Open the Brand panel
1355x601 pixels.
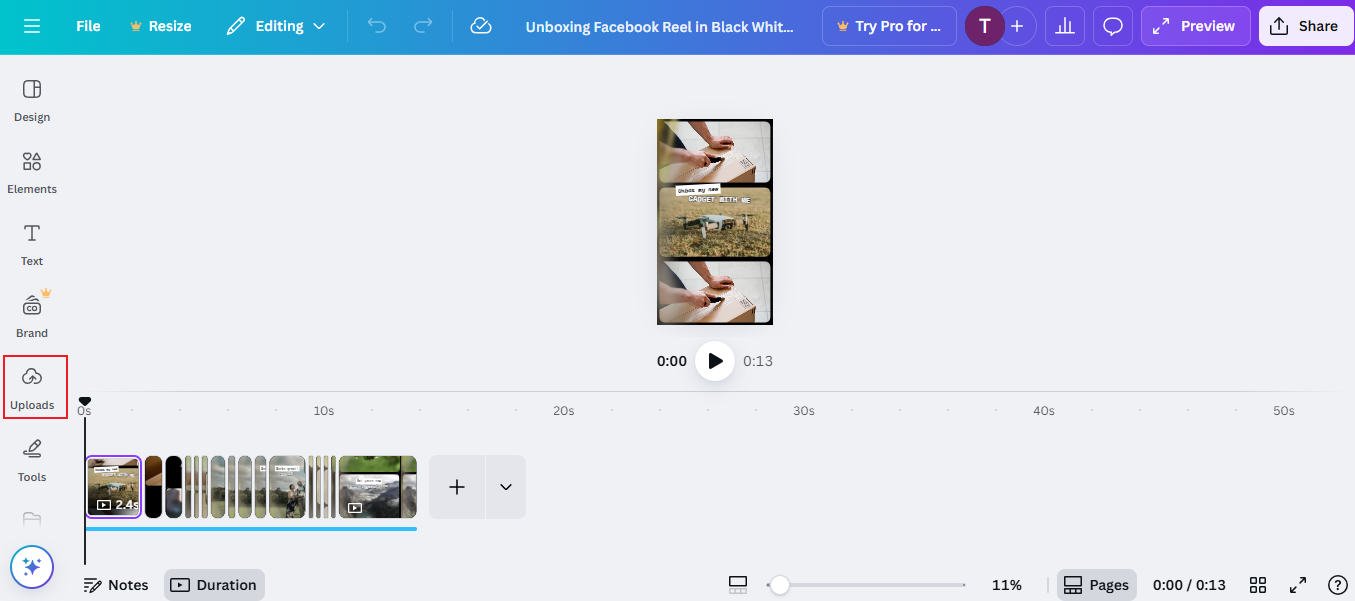click(31, 315)
